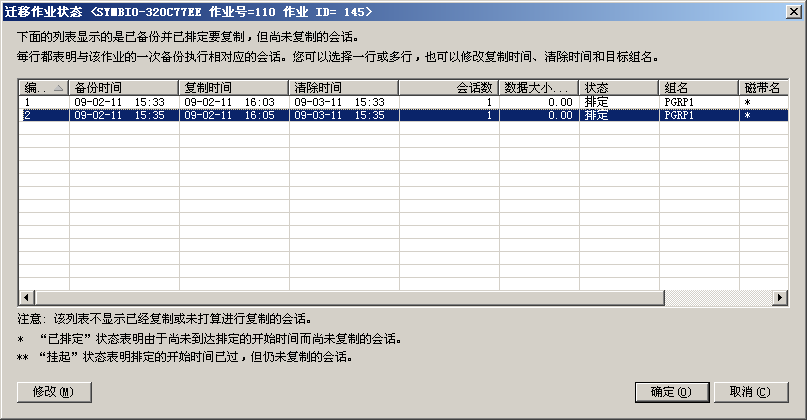Click data size 0.00 in row 2
This screenshot has height=420, width=807.
coord(560,115)
